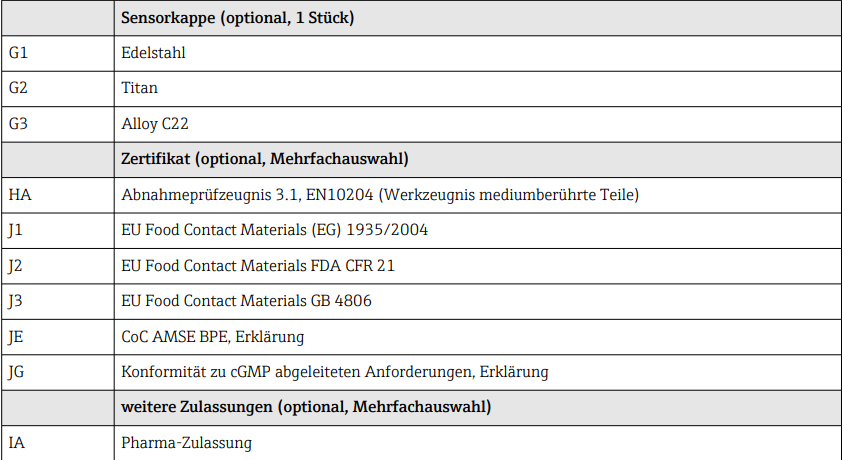This screenshot has height=460, width=842.
Task: Select the HA code cell
Action: [20, 194]
